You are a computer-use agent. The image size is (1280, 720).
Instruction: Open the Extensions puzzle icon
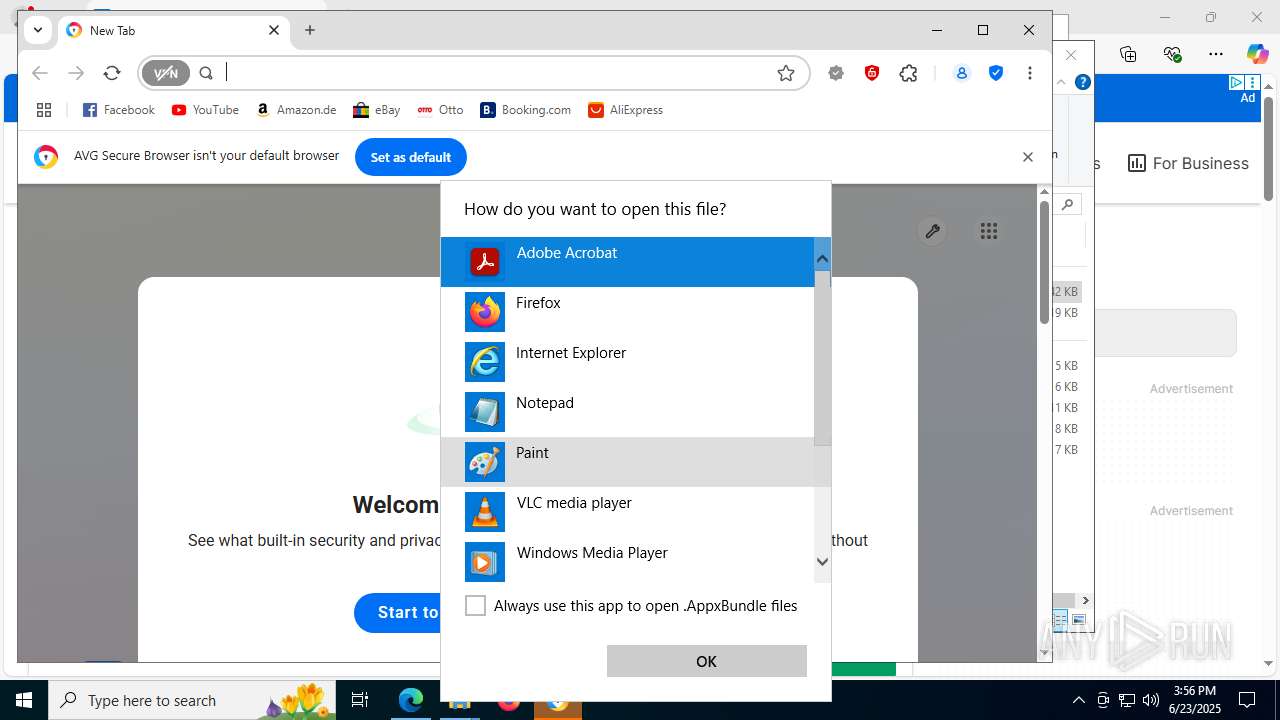(908, 73)
